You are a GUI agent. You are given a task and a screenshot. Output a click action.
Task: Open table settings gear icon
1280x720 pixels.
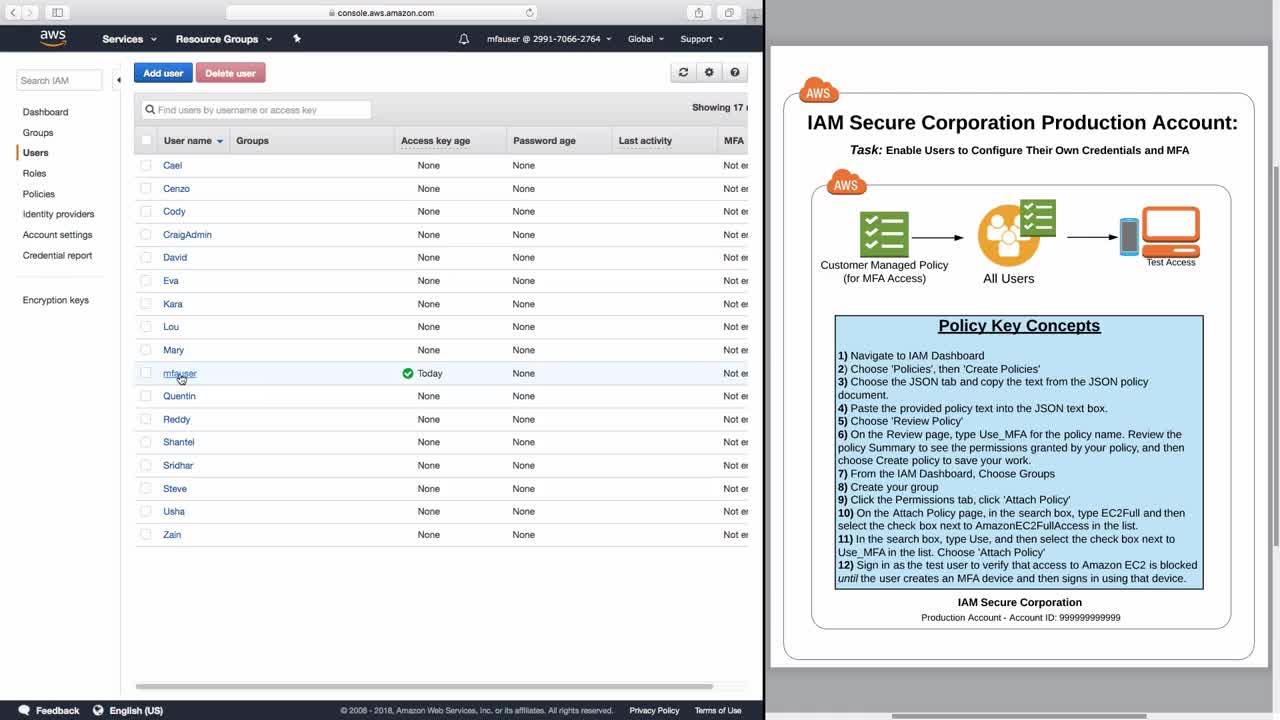(709, 72)
